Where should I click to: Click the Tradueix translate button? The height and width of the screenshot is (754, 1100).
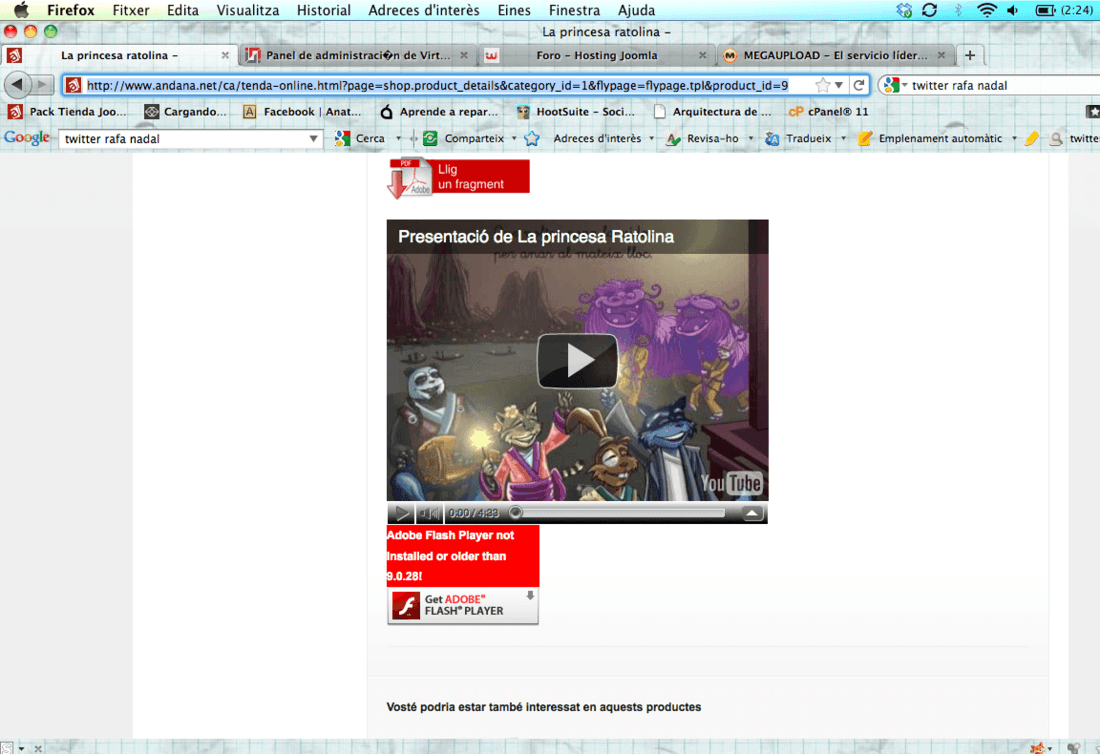798,138
